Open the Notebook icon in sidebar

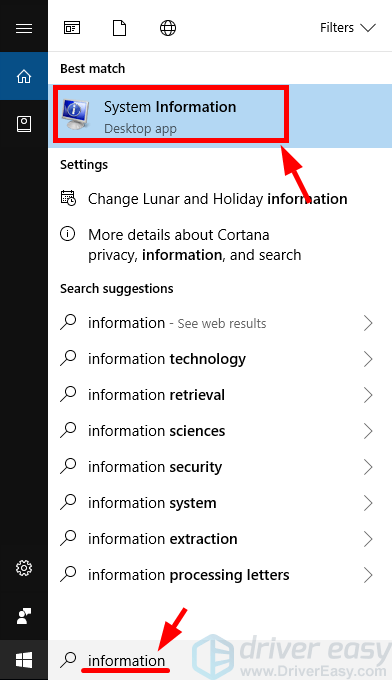pyautogui.click(x=24, y=124)
